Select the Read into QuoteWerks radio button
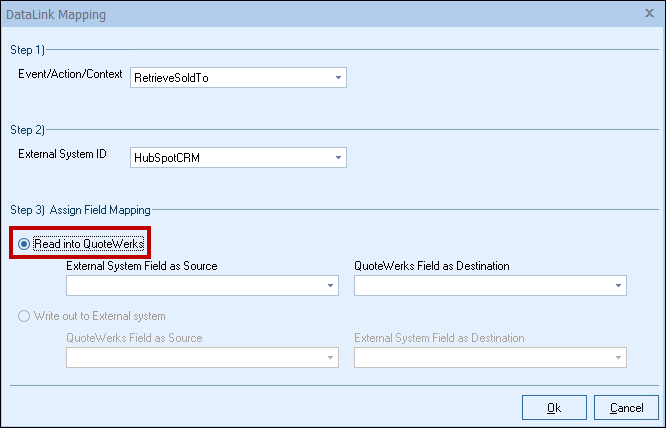The width and height of the screenshot is (666, 428). click(25, 243)
